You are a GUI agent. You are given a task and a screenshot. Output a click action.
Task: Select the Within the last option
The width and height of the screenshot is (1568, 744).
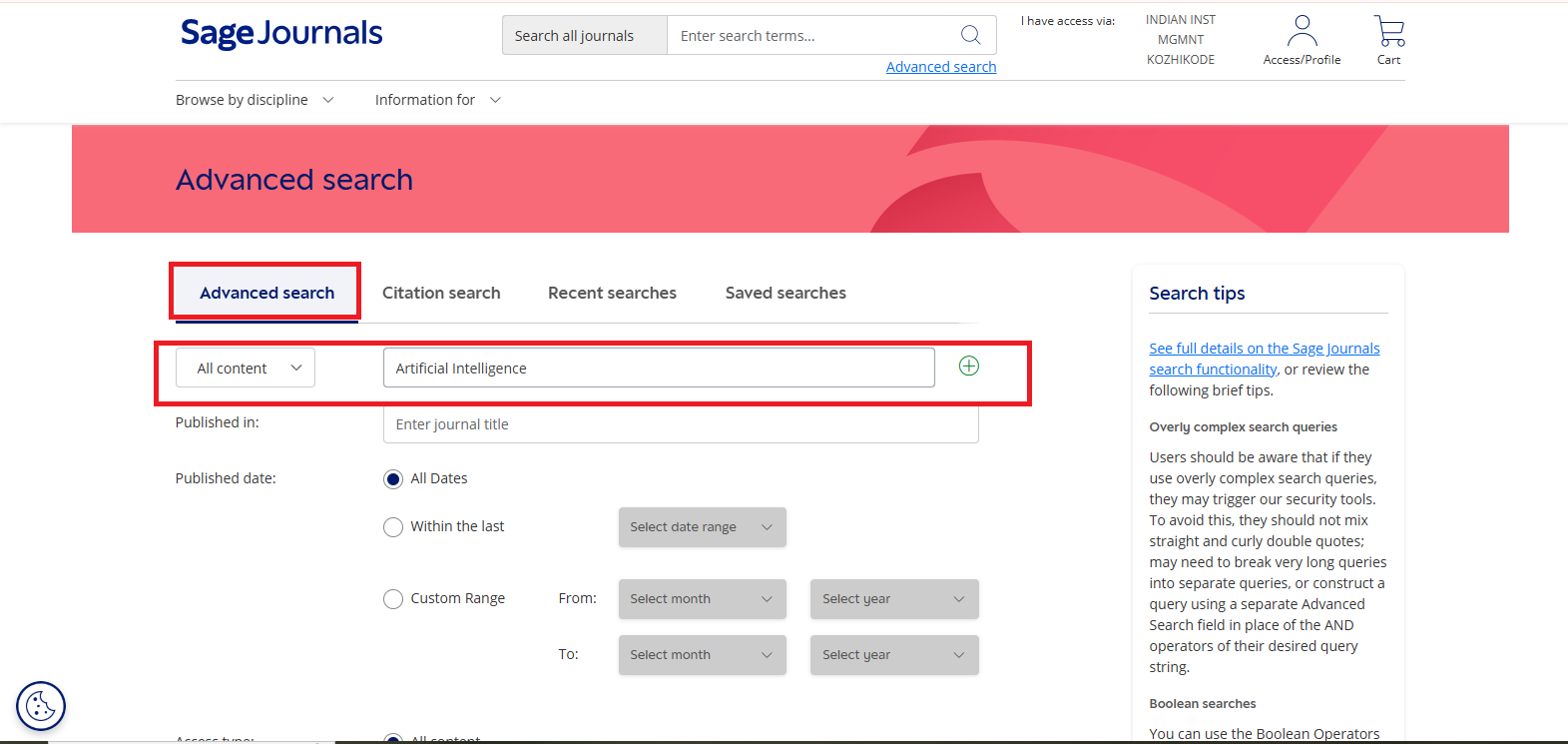(x=393, y=527)
